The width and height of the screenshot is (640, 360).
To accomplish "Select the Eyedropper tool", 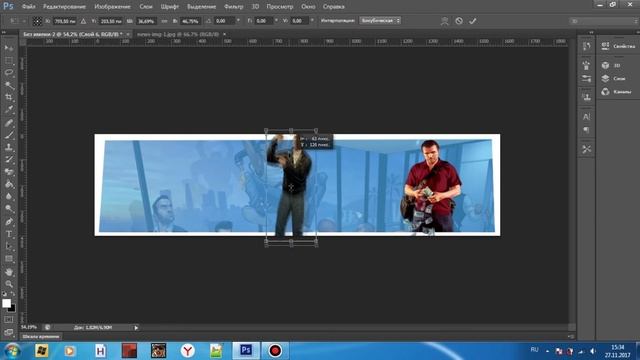I will [x=9, y=110].
